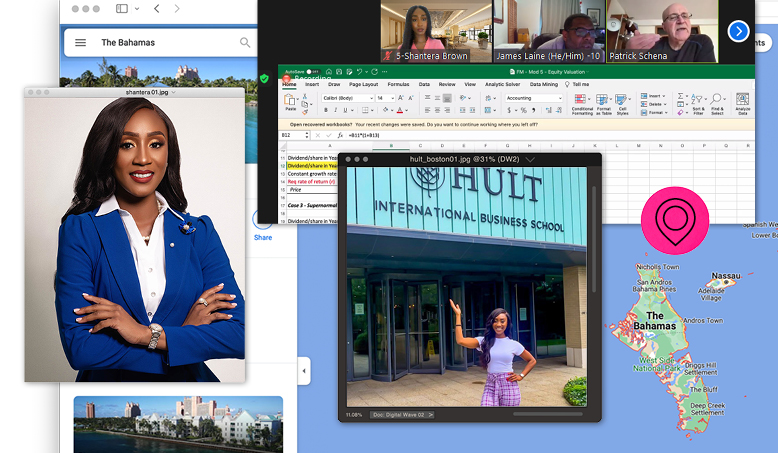
Task: Select Patrick Schena's video thumbnail
Action: pos(662,31)
